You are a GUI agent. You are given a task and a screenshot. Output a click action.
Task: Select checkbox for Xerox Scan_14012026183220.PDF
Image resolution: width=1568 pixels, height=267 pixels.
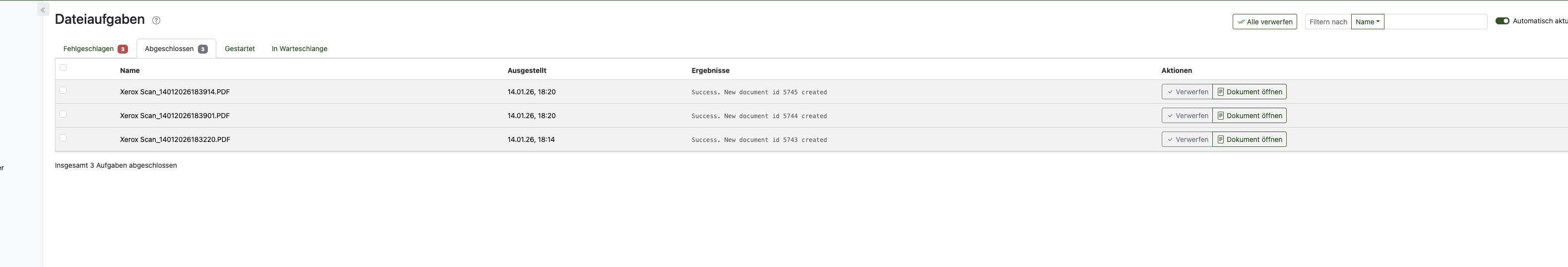coord(63,138)
